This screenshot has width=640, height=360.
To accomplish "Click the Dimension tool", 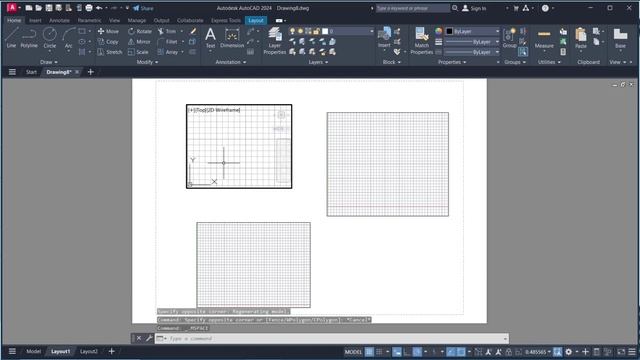I will click(x=232, y=38).
